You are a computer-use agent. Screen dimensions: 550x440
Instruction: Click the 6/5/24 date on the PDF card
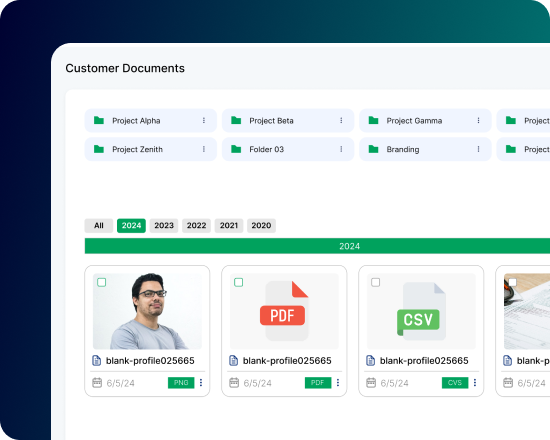(257, 383)
